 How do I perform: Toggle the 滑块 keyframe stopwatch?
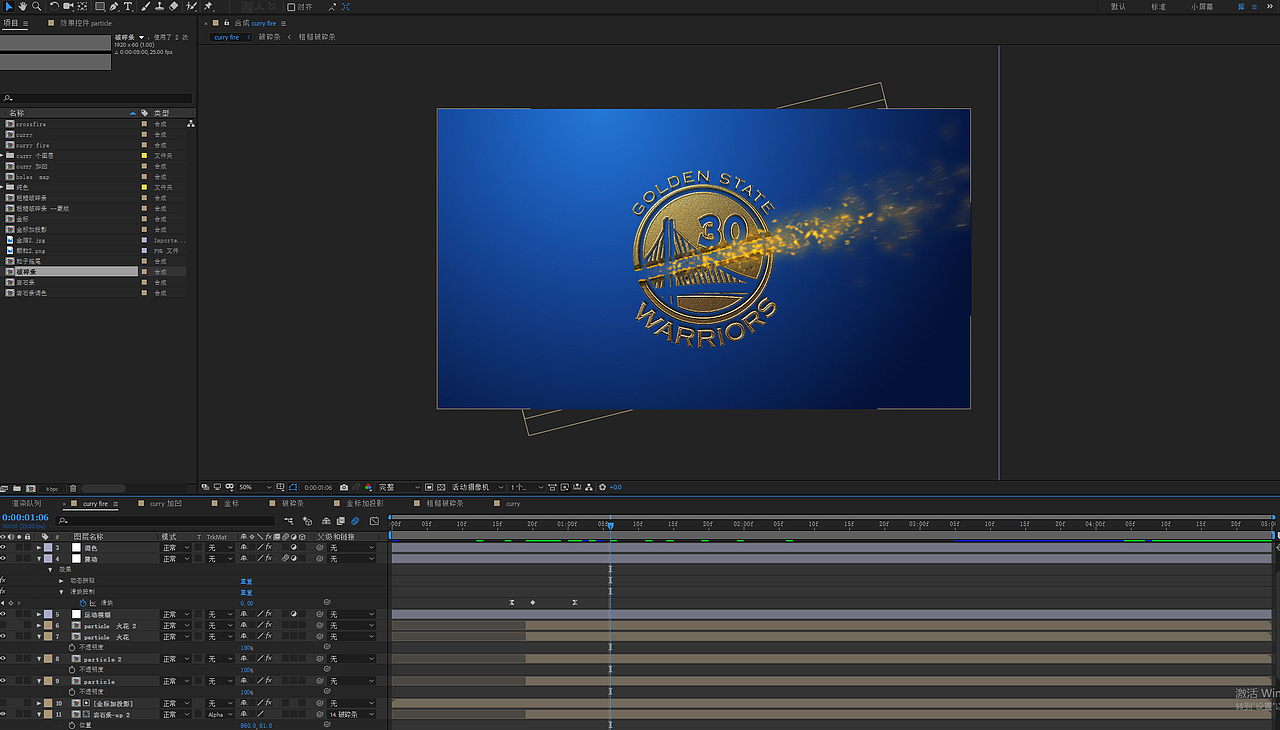click(x=84, y=603)
